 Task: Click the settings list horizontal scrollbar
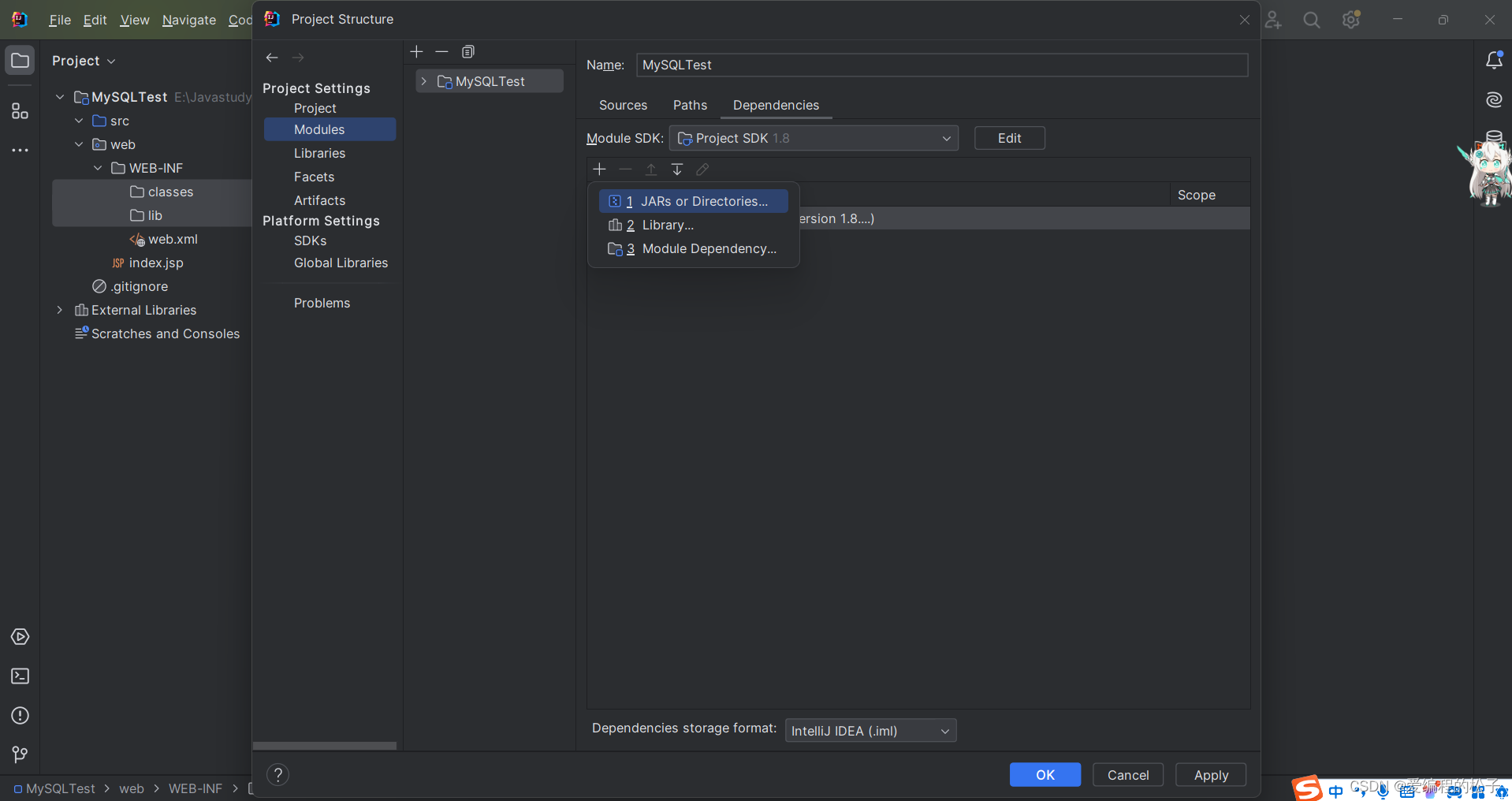click(325, 746)
